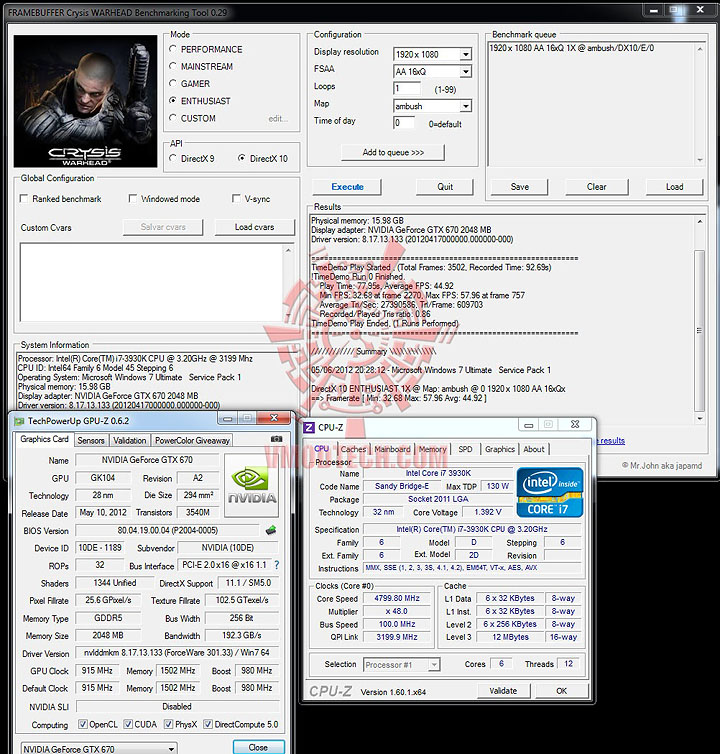Screen dimensions: 720x754
Task: Toggle PhysX checkbox in GPU-Z
Action: click(x=168, y=724)
